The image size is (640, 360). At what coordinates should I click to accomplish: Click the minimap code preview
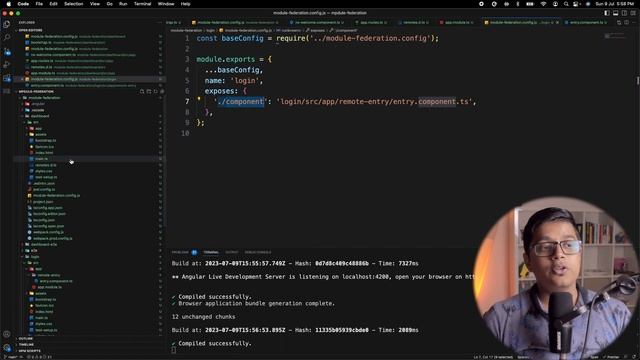click(x=614, y=37)
